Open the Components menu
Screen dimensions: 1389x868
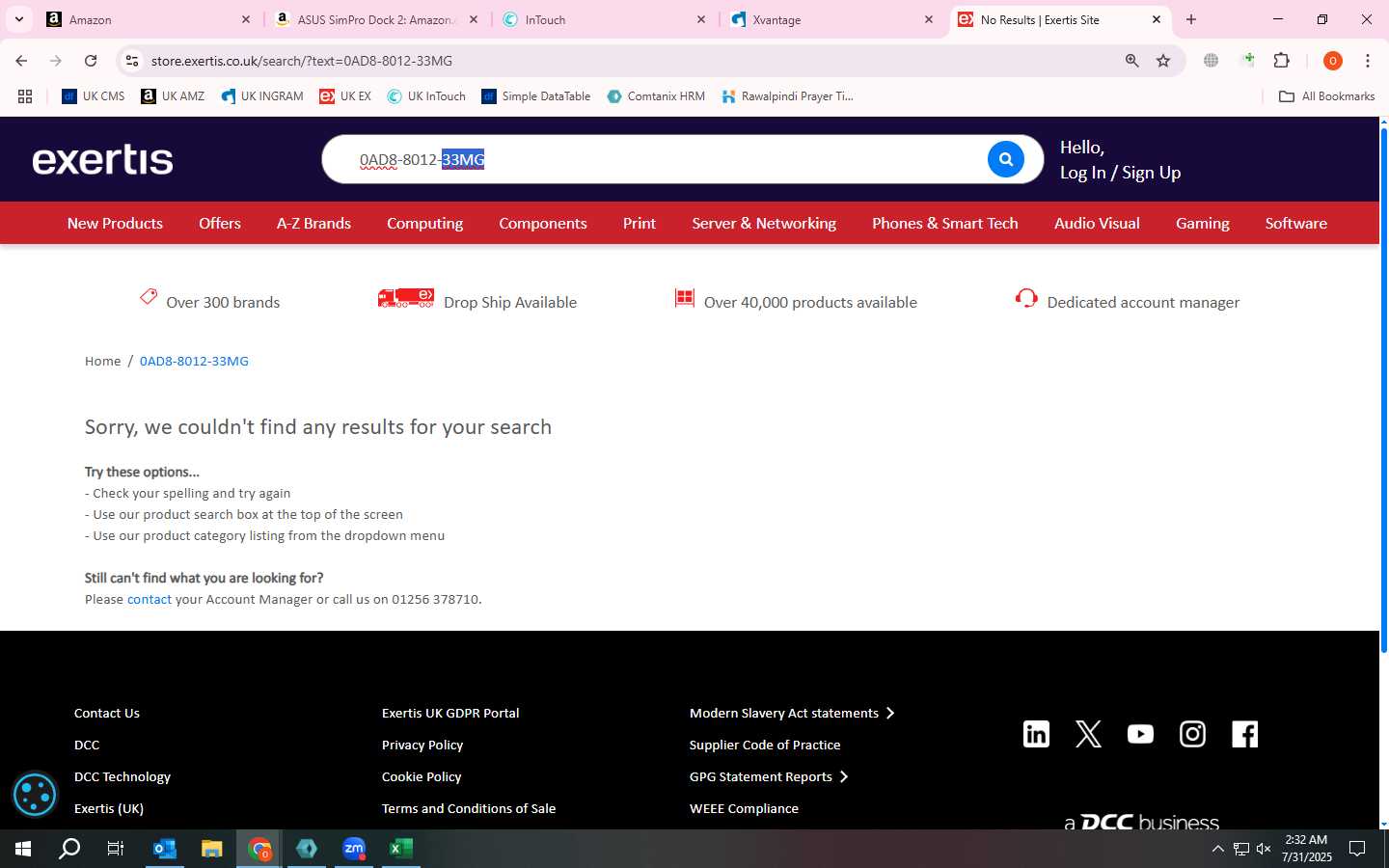(542, 223)
